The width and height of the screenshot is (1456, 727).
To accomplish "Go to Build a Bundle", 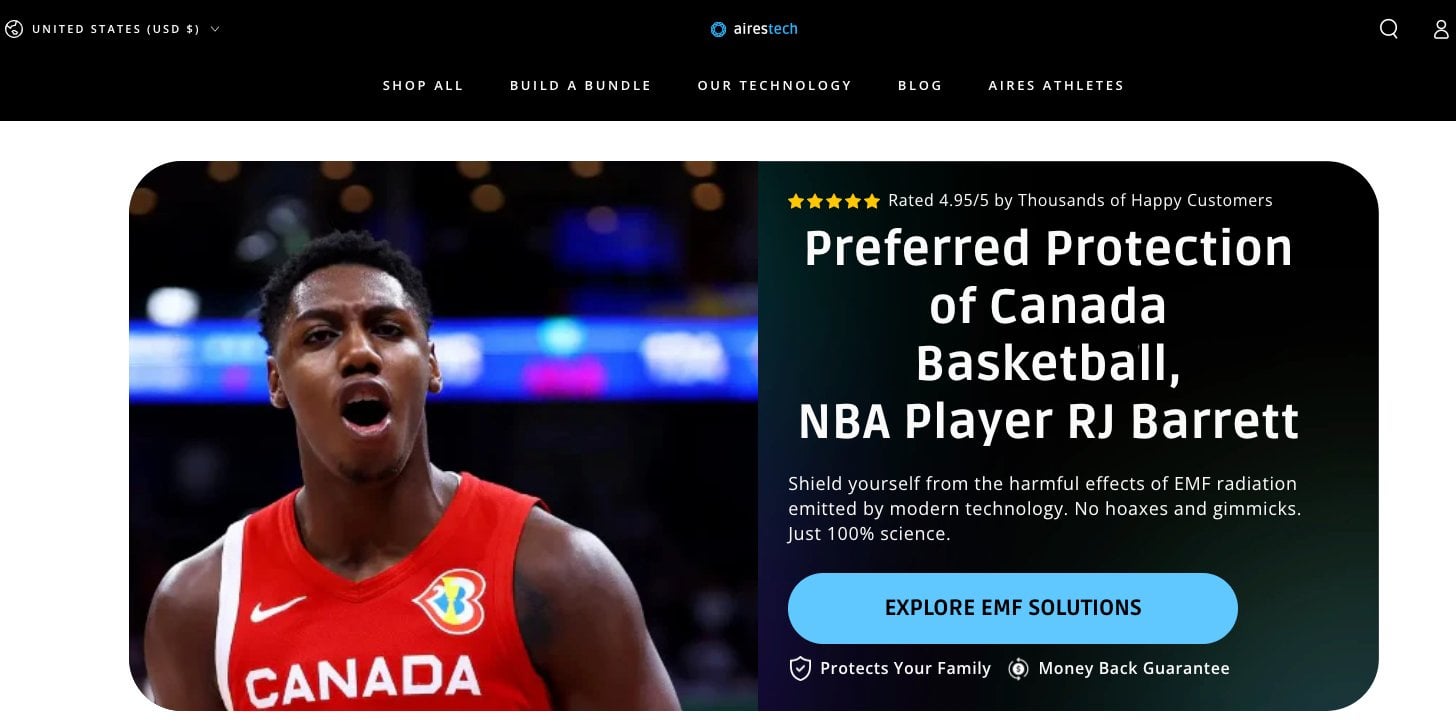I will [580, 86].
